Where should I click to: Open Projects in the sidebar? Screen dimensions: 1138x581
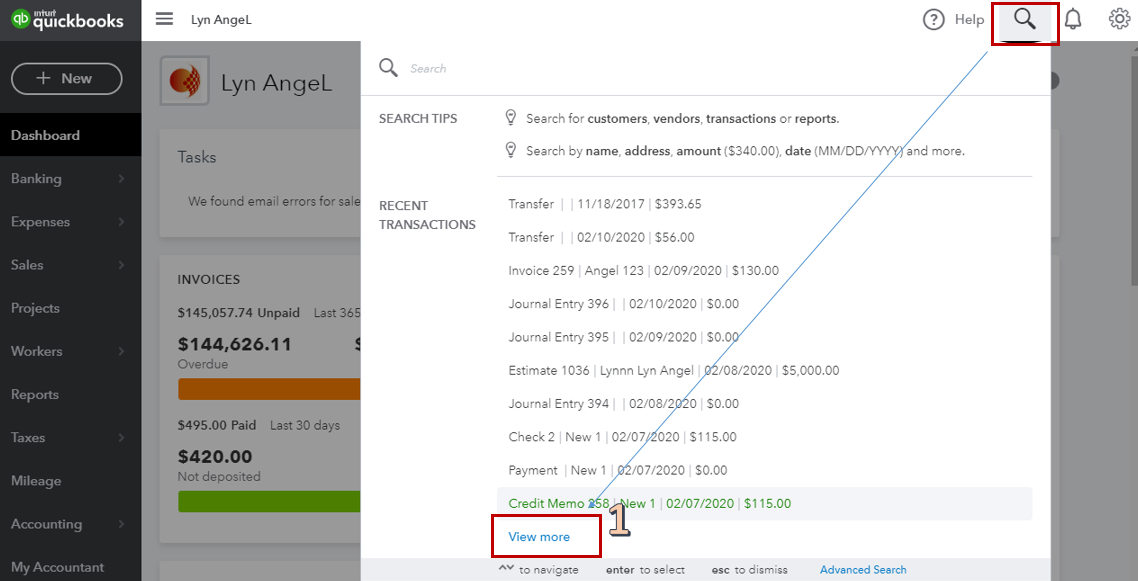click(x=70, y=308)
